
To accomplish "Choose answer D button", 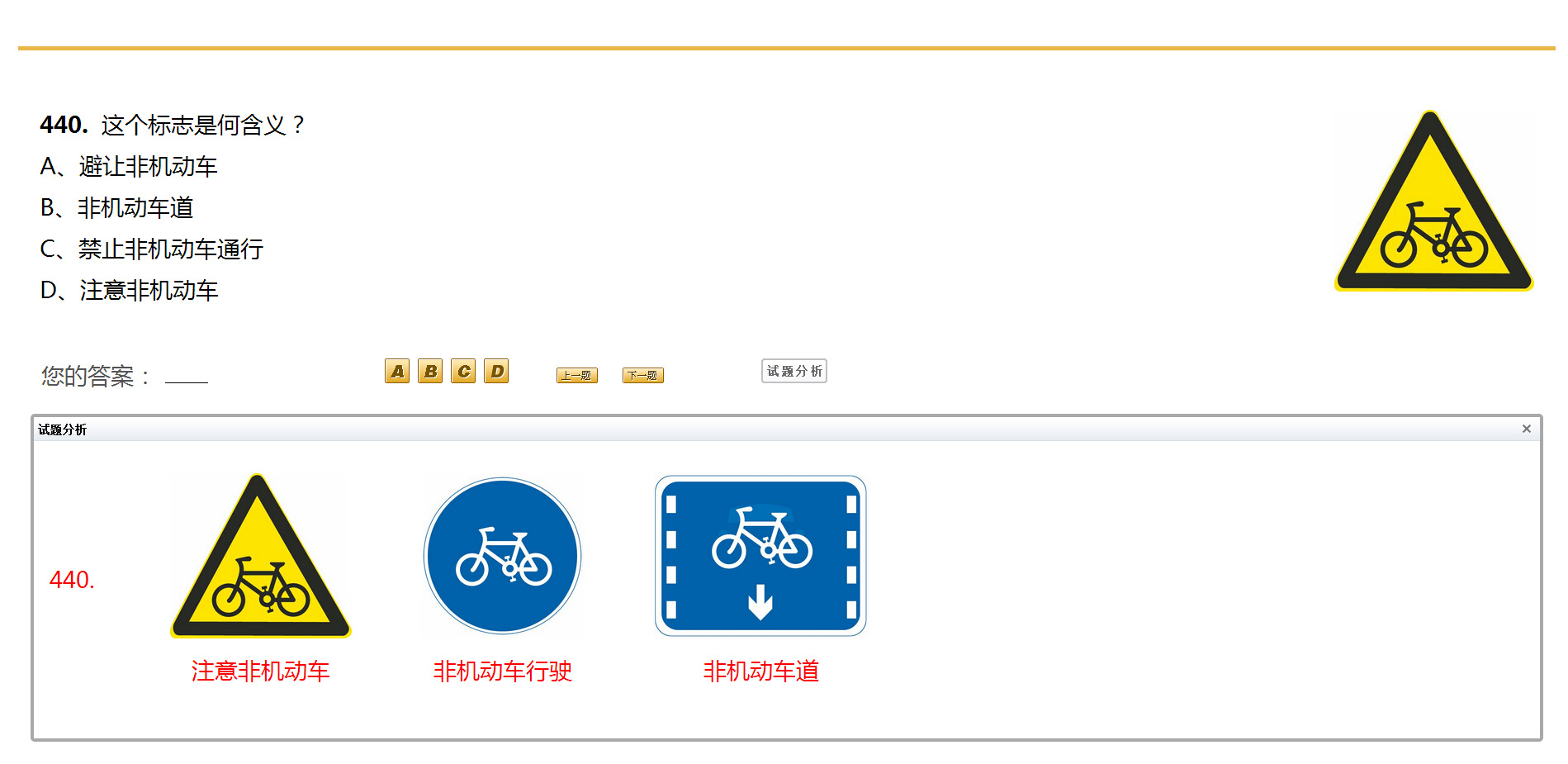I will [x=496, y=371].
